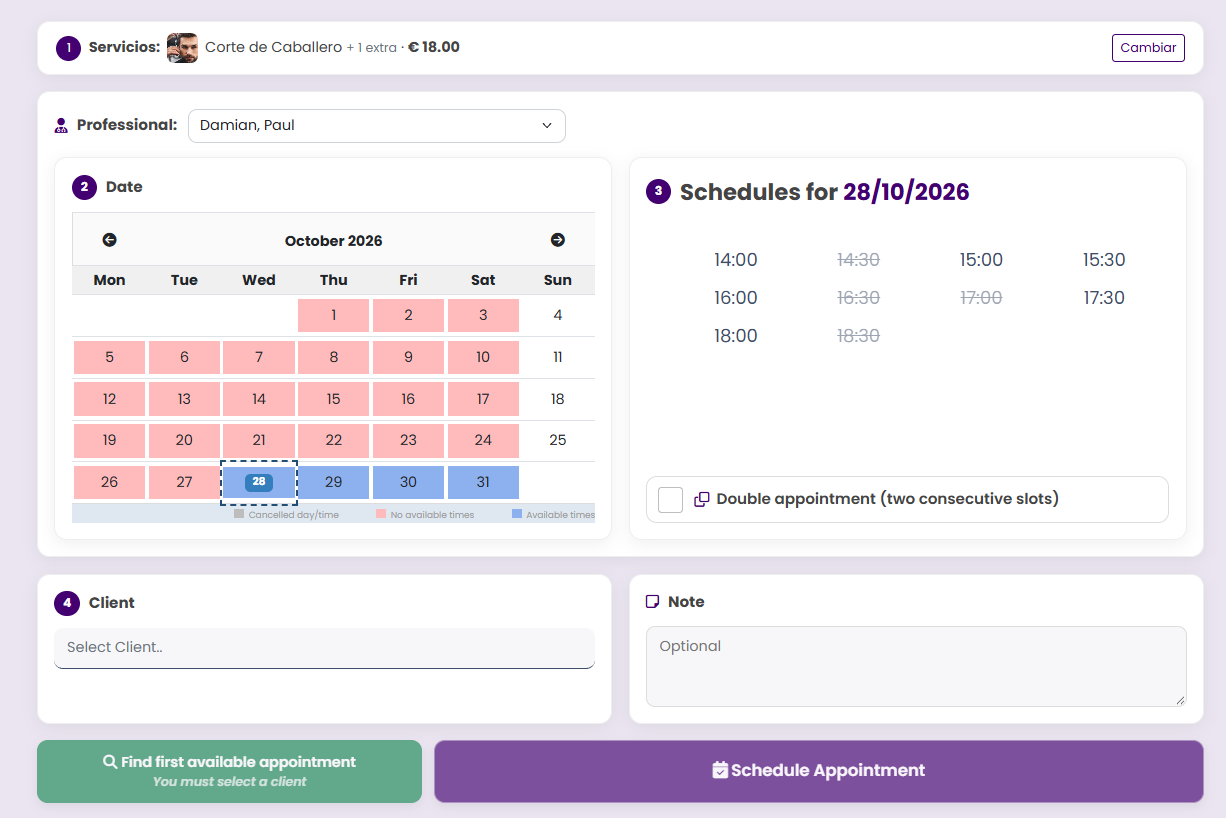Click unavailable day October 1
Viewport: 1226px width, 818px height.
[334, 315]
